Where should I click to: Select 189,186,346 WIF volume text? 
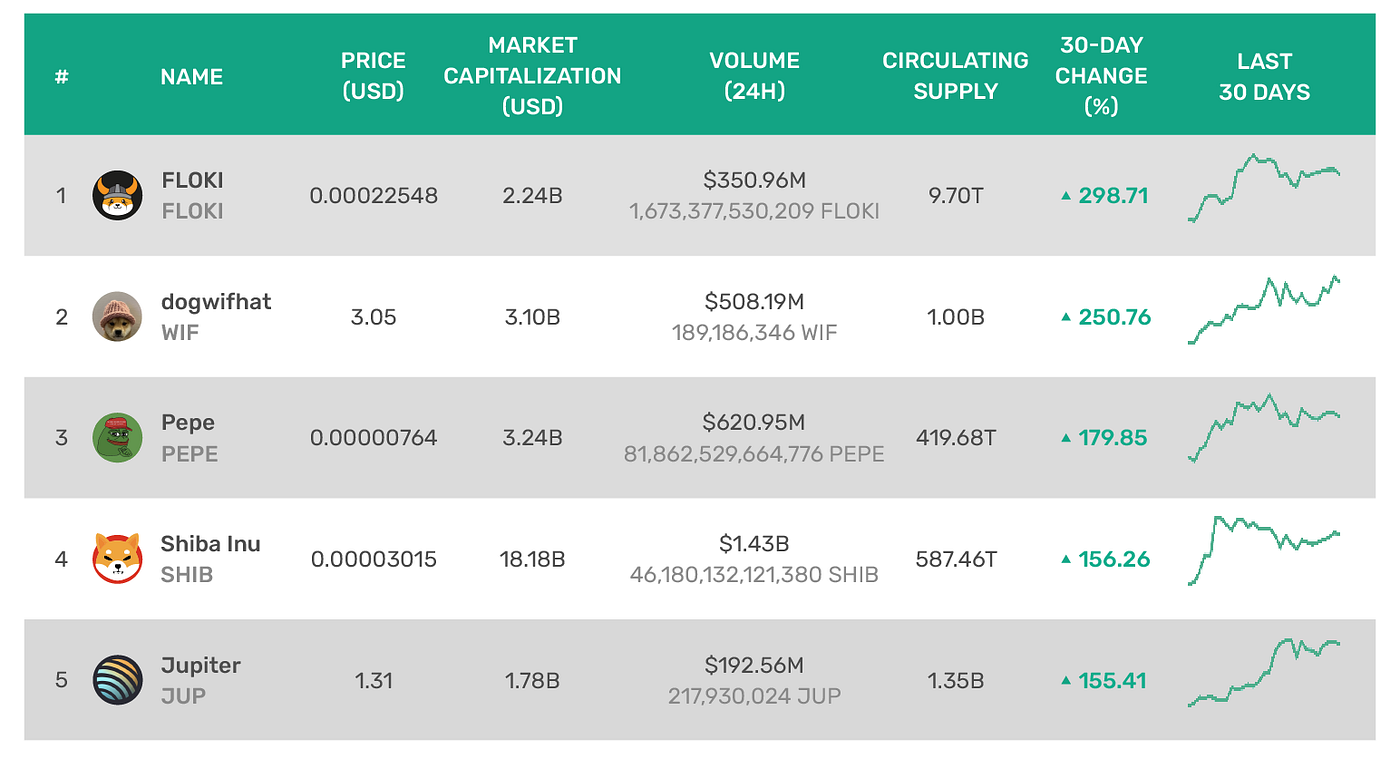(x=754, y=332)
